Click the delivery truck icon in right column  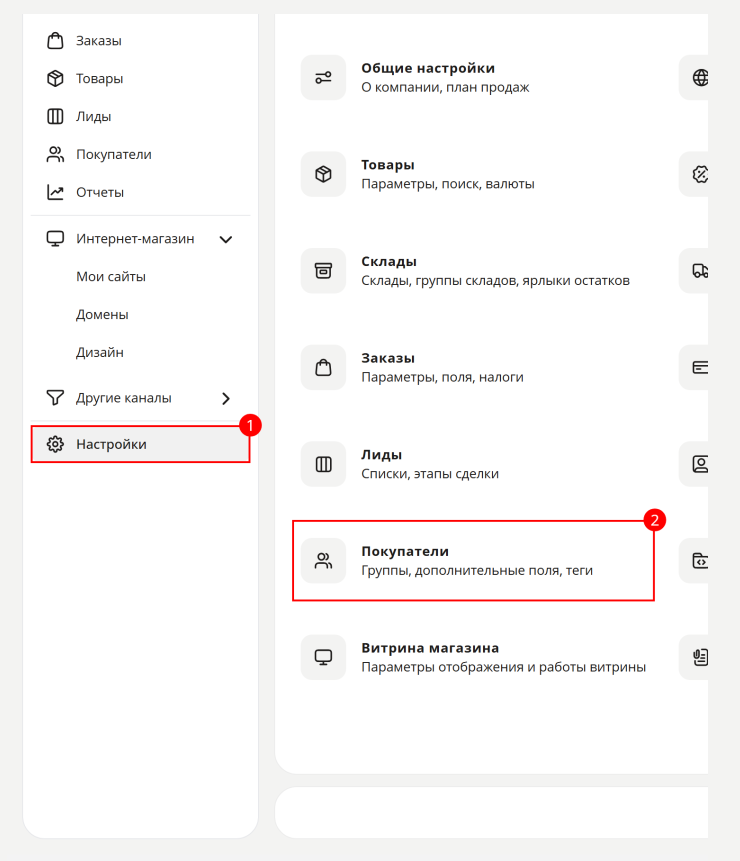point(699,271)
